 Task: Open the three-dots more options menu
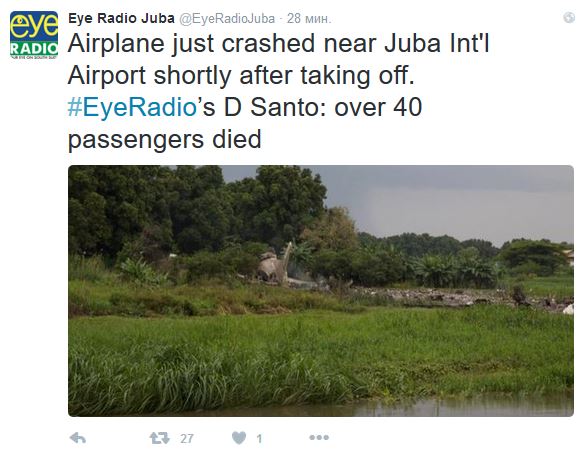(x=319, y=438)
